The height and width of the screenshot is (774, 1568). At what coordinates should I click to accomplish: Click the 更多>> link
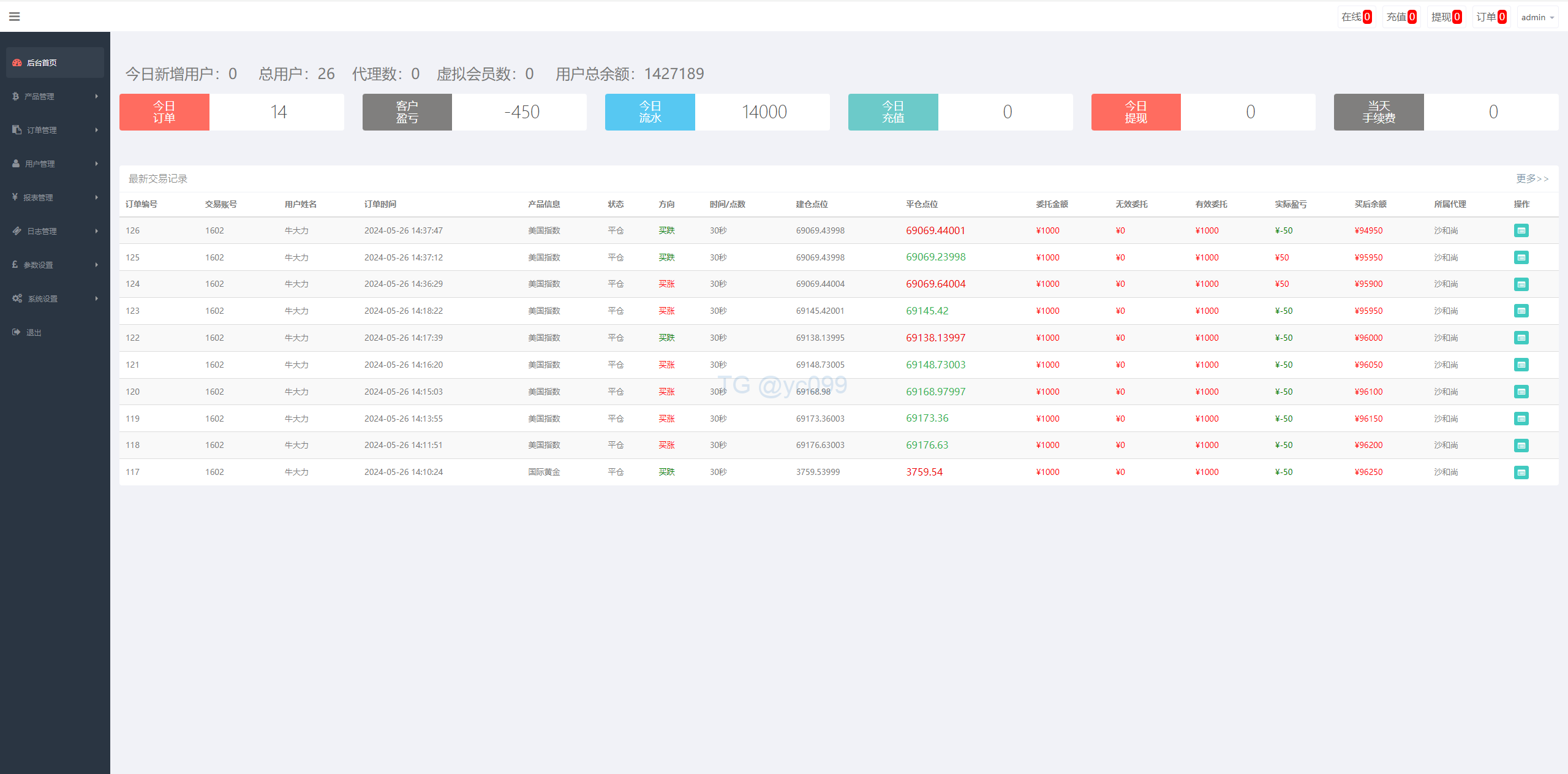click(x=1532, y=178)
